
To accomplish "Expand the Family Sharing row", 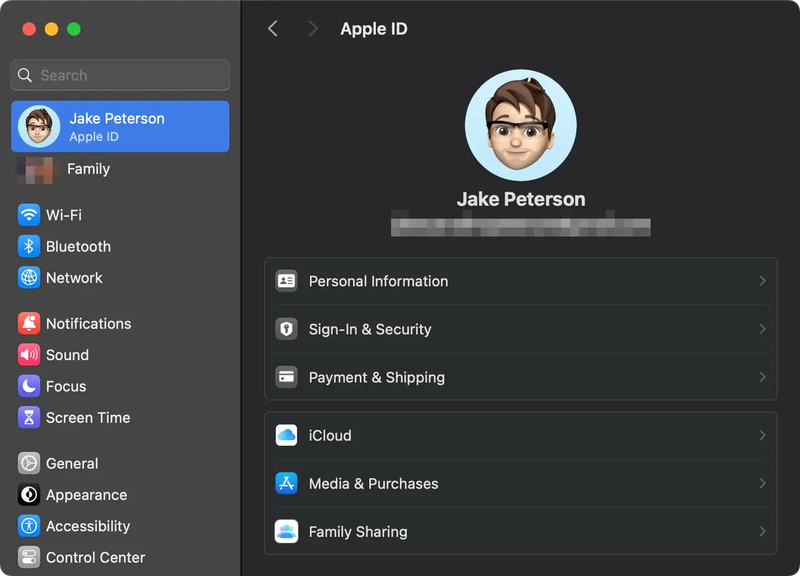I will pos(520,532).
